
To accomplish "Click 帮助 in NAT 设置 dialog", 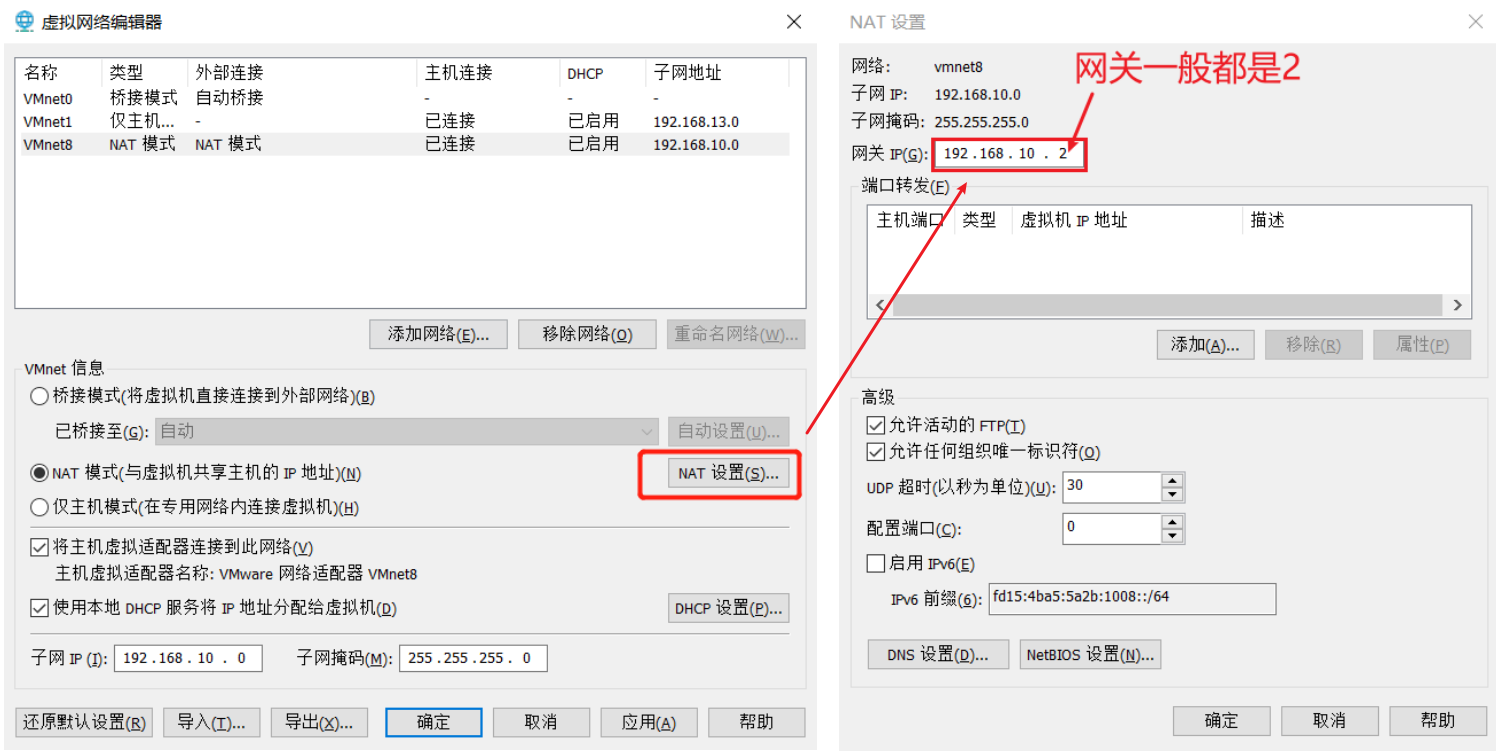I will coord(1437,720).
